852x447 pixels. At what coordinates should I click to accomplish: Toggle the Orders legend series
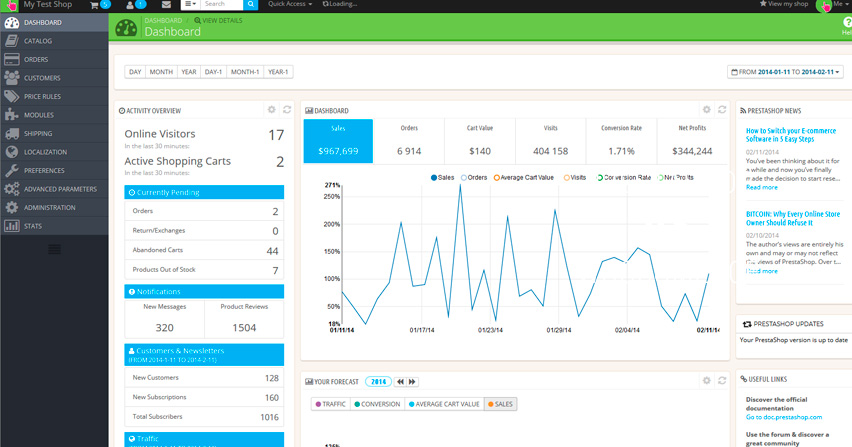click(474, 178)
